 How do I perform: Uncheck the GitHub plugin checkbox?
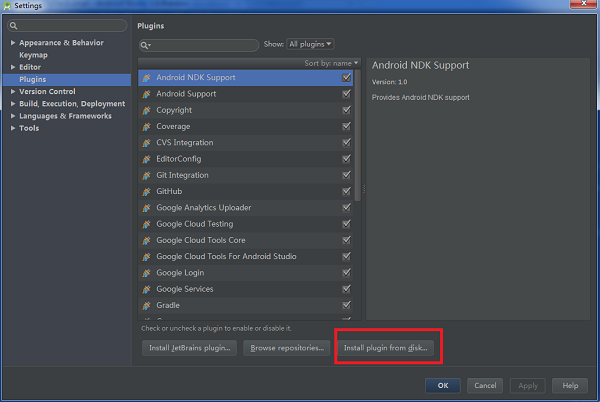point(346,191)
